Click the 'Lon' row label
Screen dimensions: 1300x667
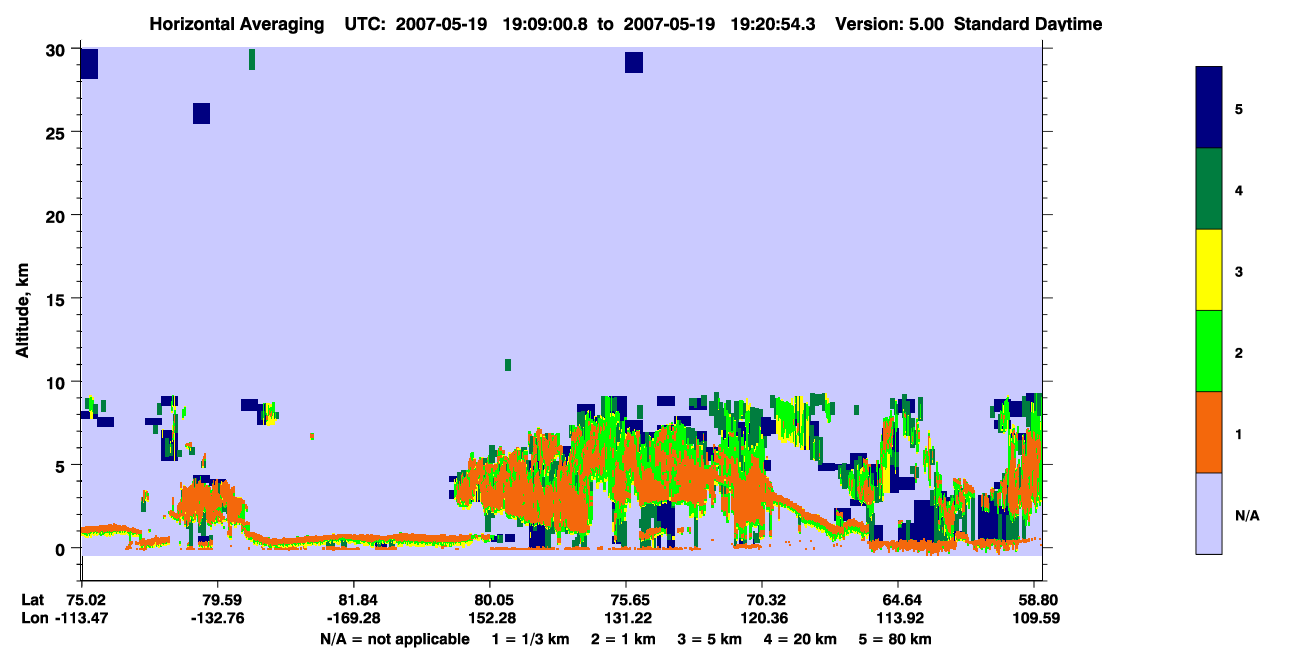[34, 618]
